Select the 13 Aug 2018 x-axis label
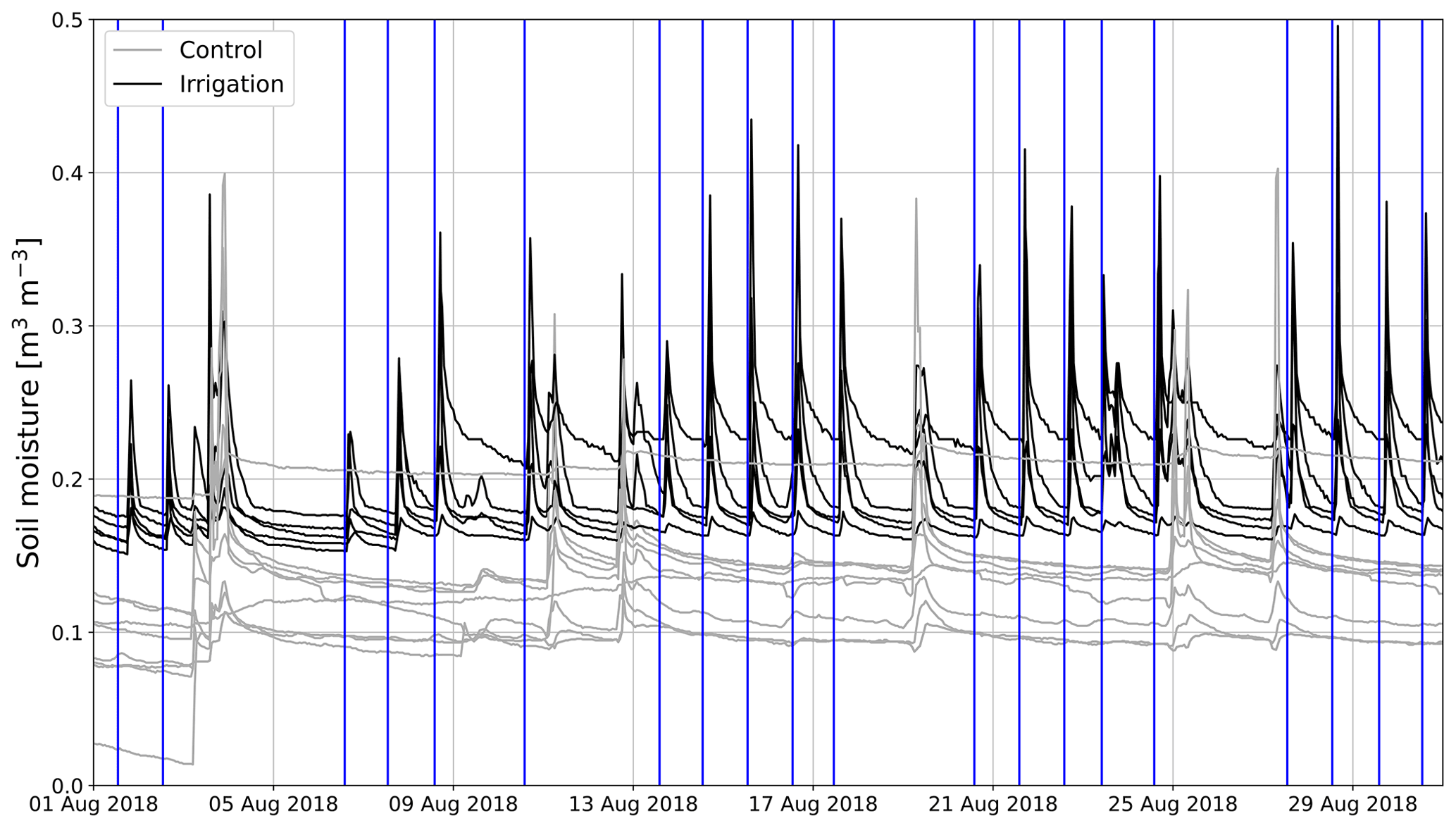The height and width of the screenshot is (828, 1456). click(x=633, y=805)
